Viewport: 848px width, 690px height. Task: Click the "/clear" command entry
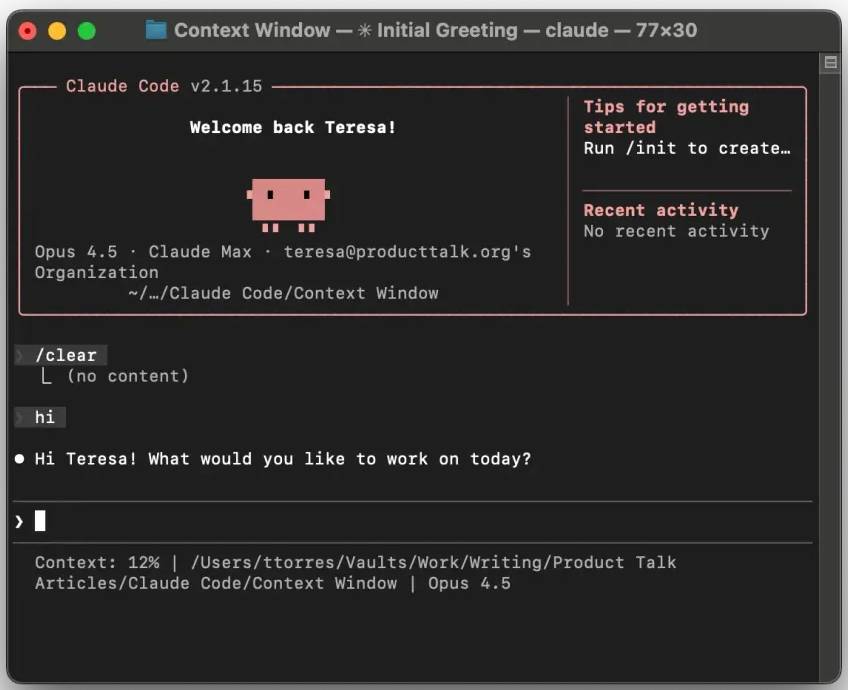click(61, 355)
